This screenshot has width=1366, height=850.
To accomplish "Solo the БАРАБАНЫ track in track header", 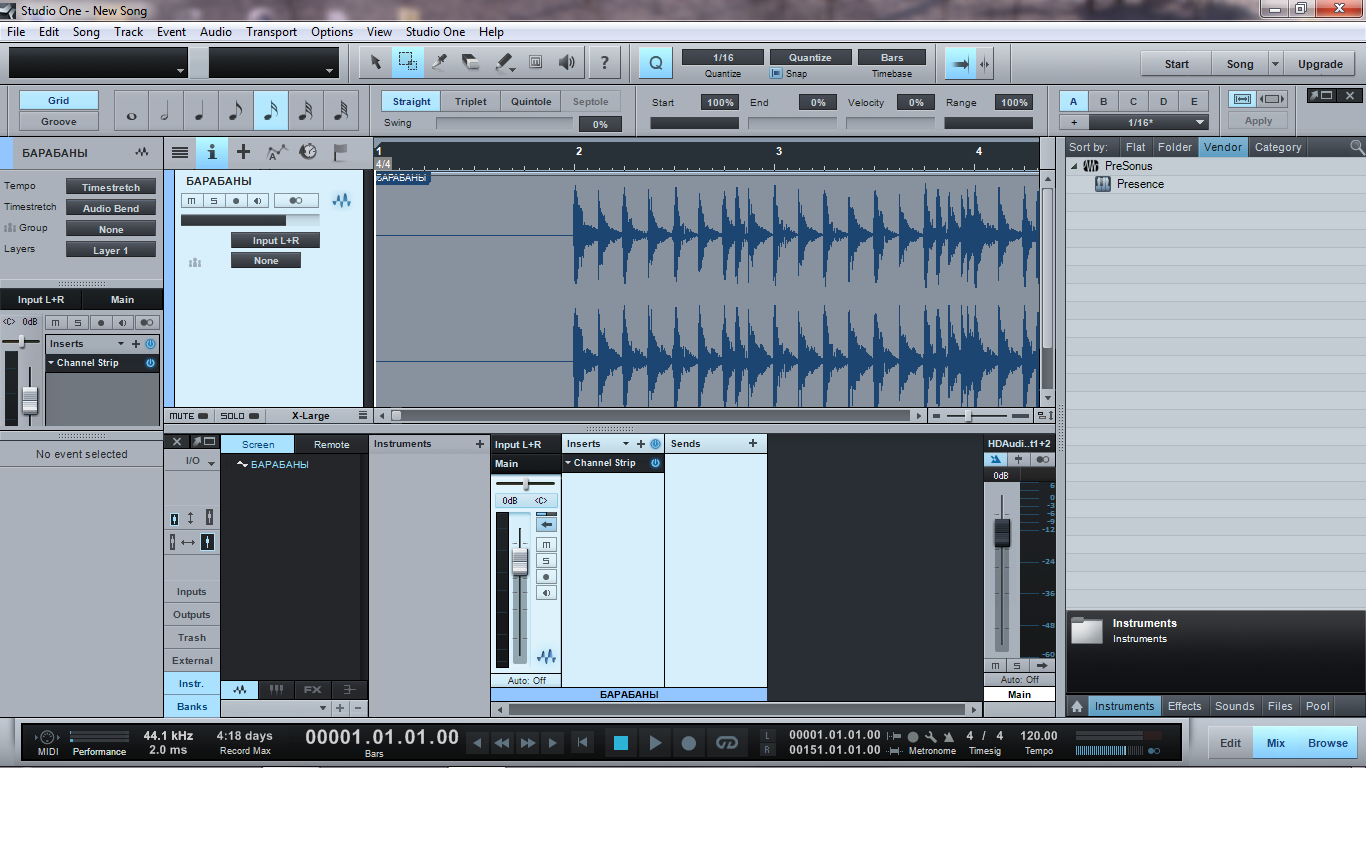I will 214,200.
